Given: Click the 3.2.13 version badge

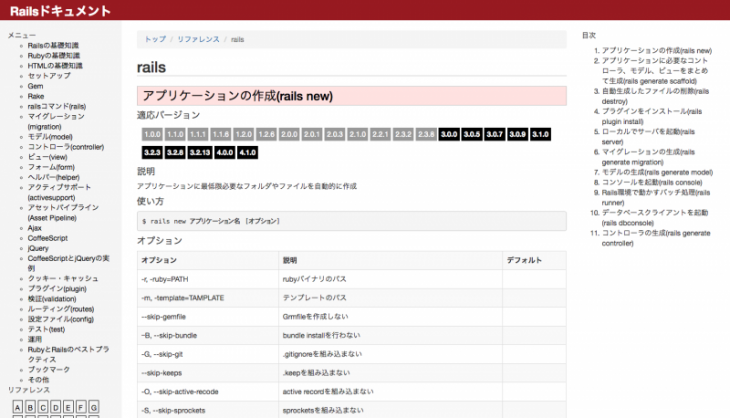Looking at the screenshot, I should pyautogui.click(x=200, y=152).
